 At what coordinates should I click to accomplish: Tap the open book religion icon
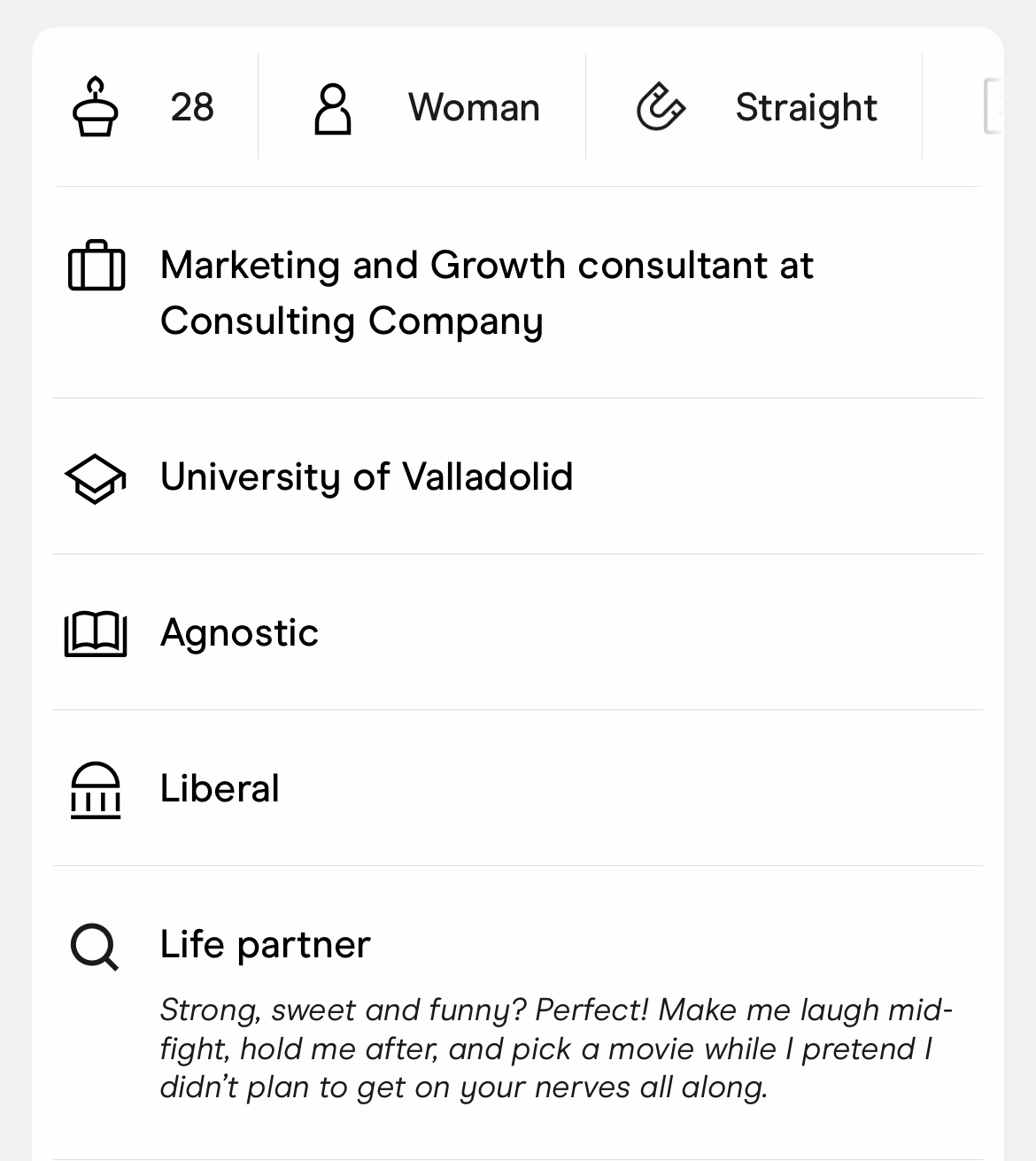(x=96, y=634)
